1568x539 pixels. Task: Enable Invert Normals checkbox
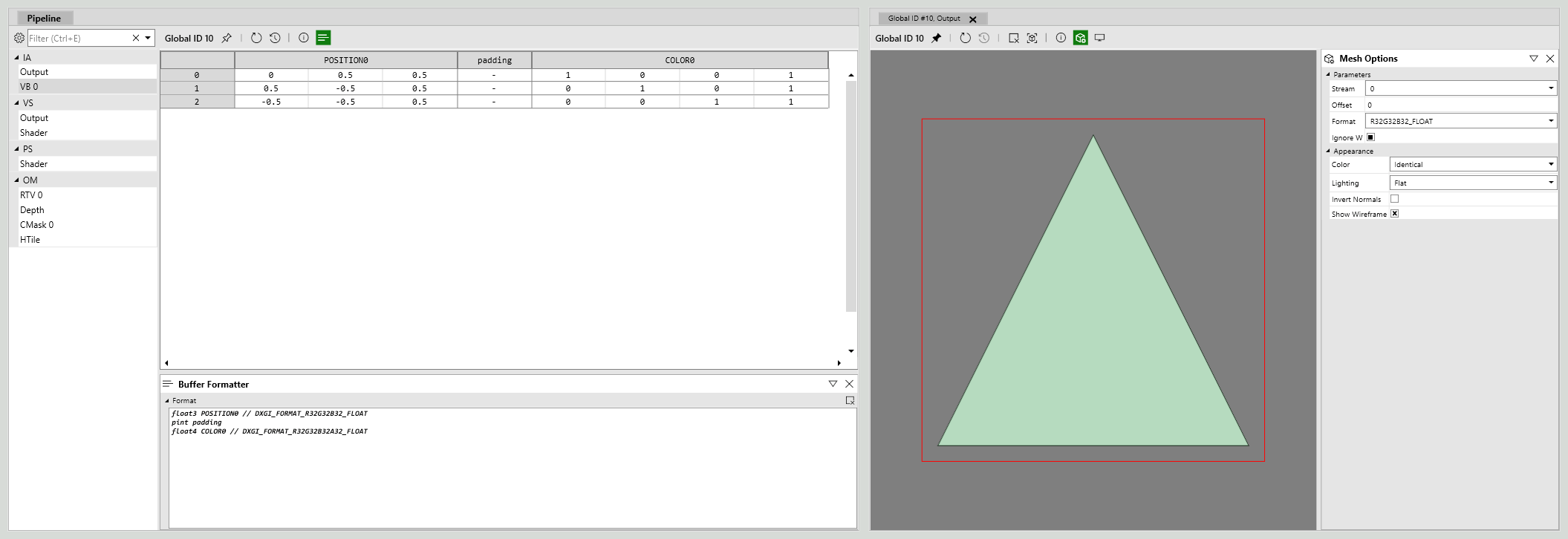click(1395, 199)
